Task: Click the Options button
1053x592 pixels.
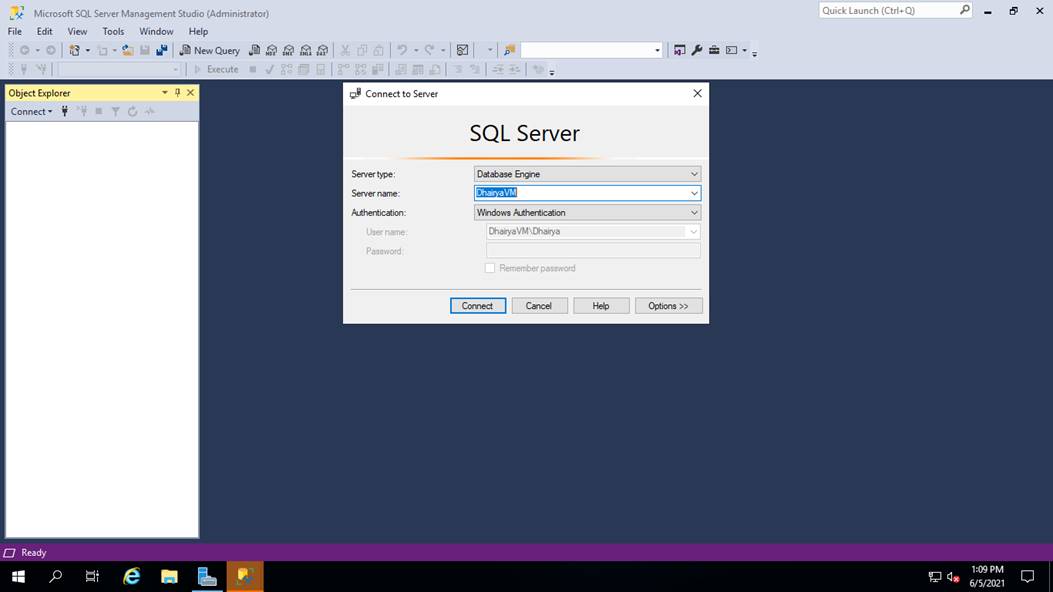Action: (668, 305)
